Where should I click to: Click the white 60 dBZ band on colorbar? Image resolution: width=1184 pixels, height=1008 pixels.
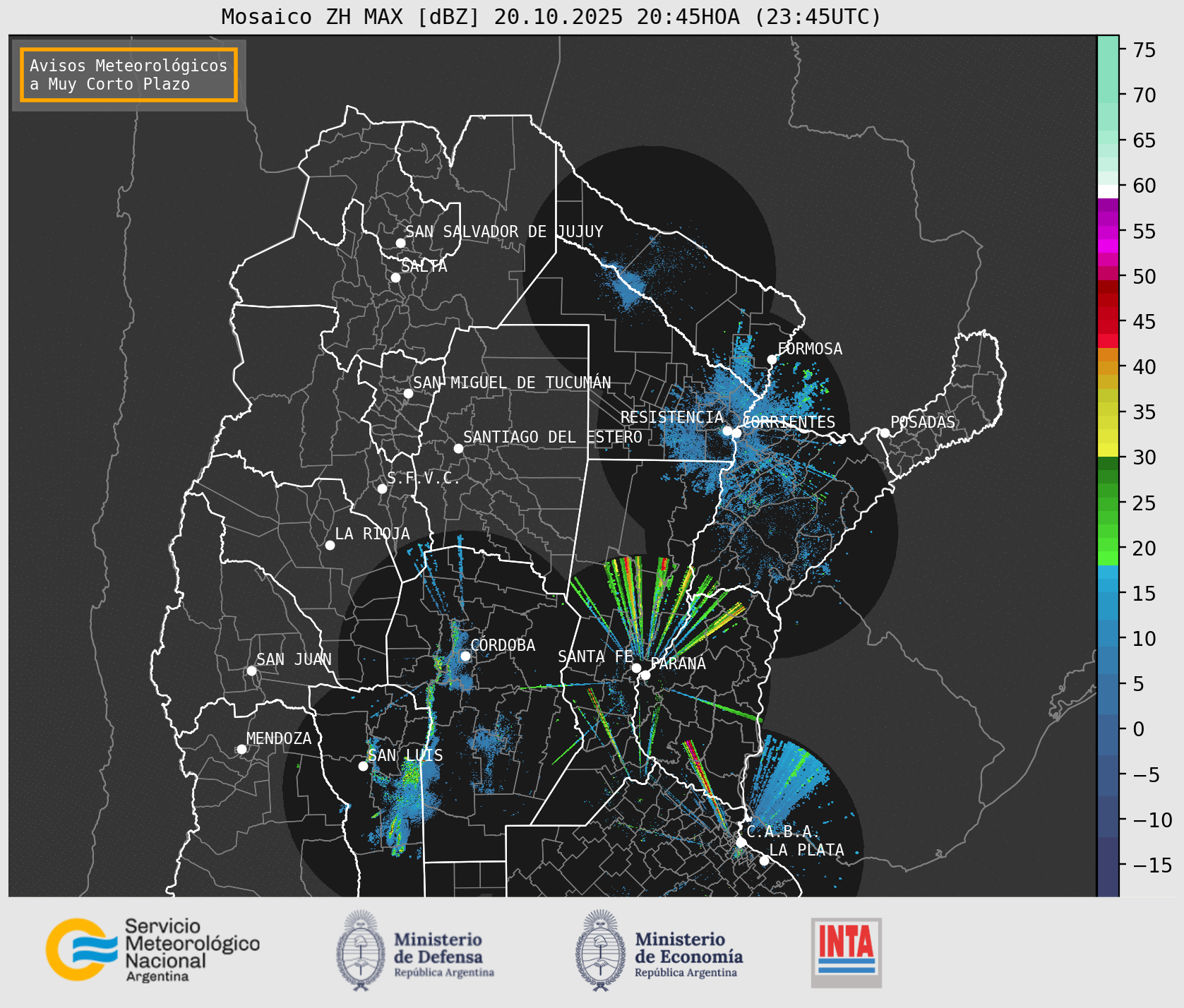click(1108, 191)
